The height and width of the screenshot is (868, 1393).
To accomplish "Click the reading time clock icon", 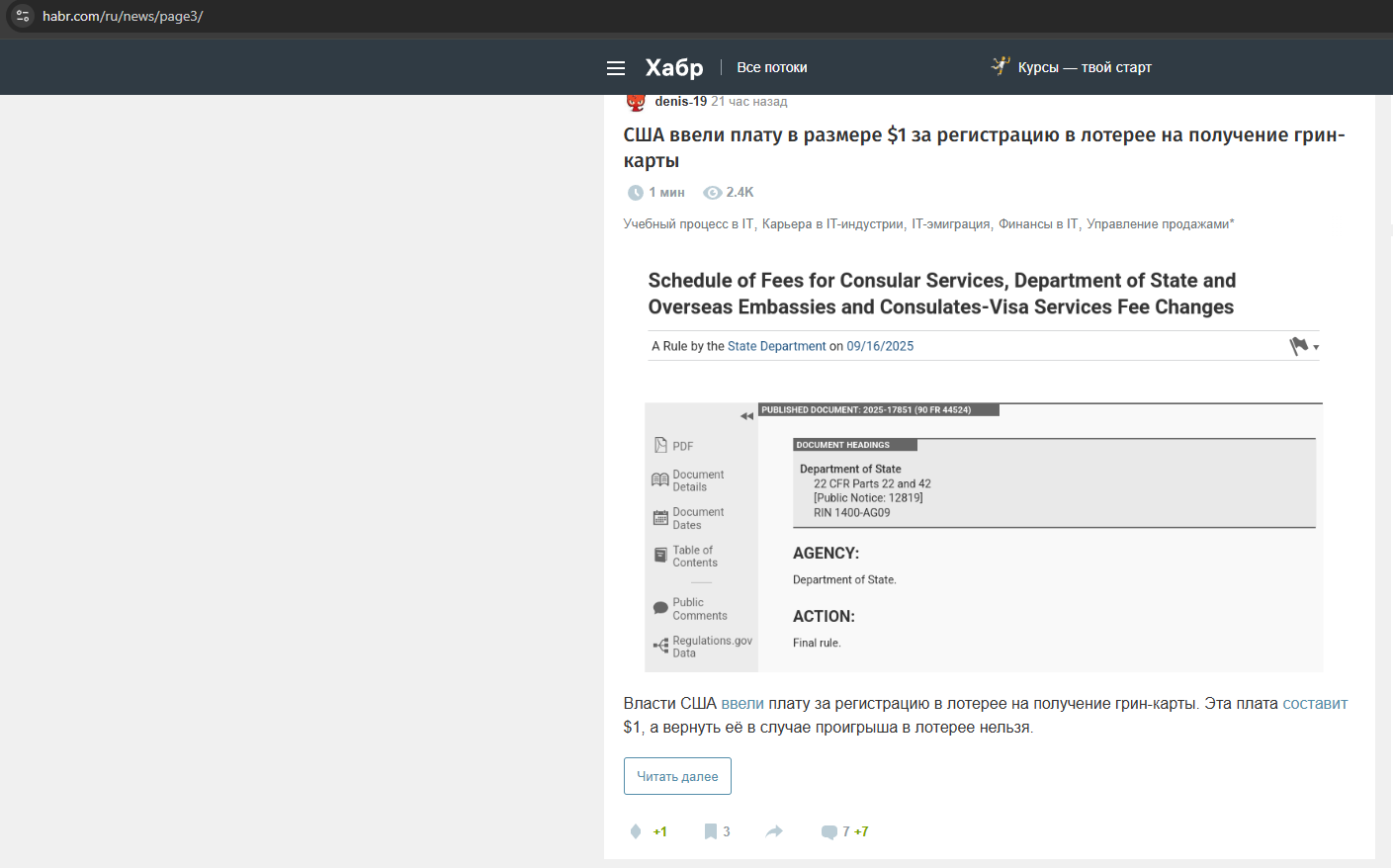I will [636, 193].
